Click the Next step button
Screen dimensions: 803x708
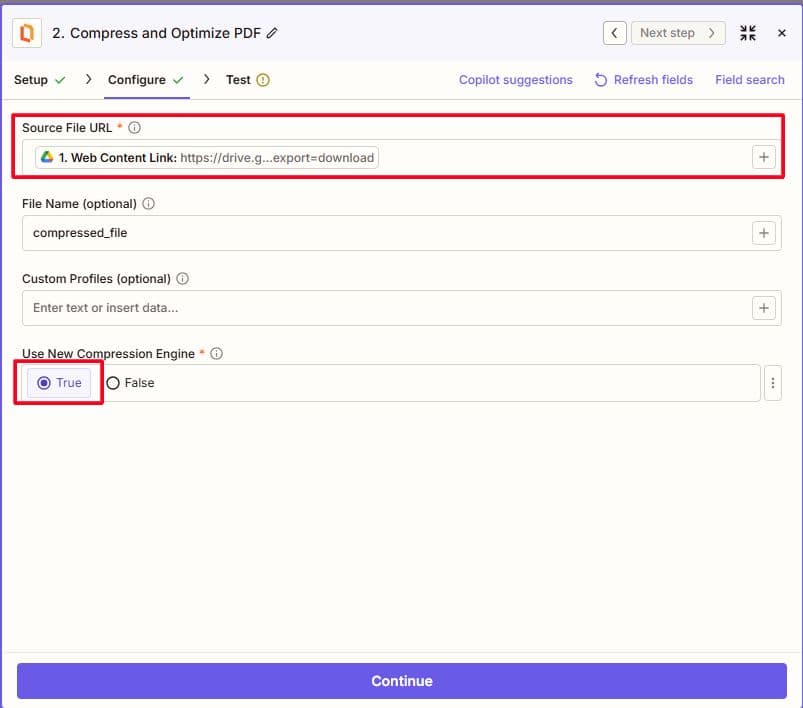(x=677, y=33)
